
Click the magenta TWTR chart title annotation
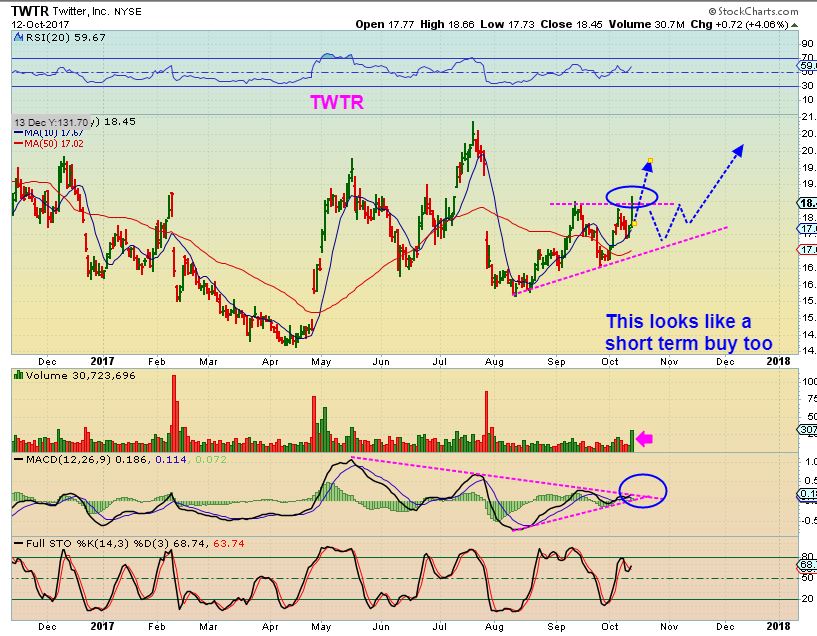(337, 102)
